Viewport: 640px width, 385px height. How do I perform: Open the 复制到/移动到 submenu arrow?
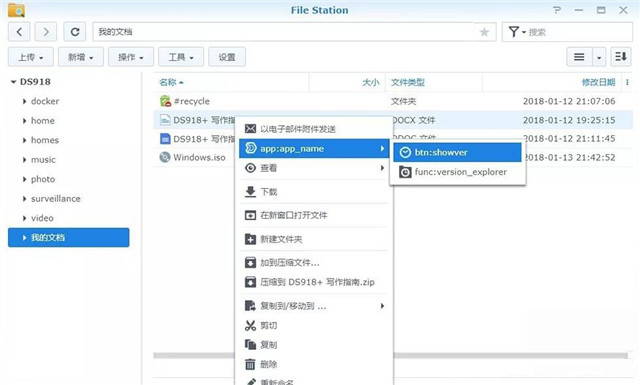click(382, 306)
